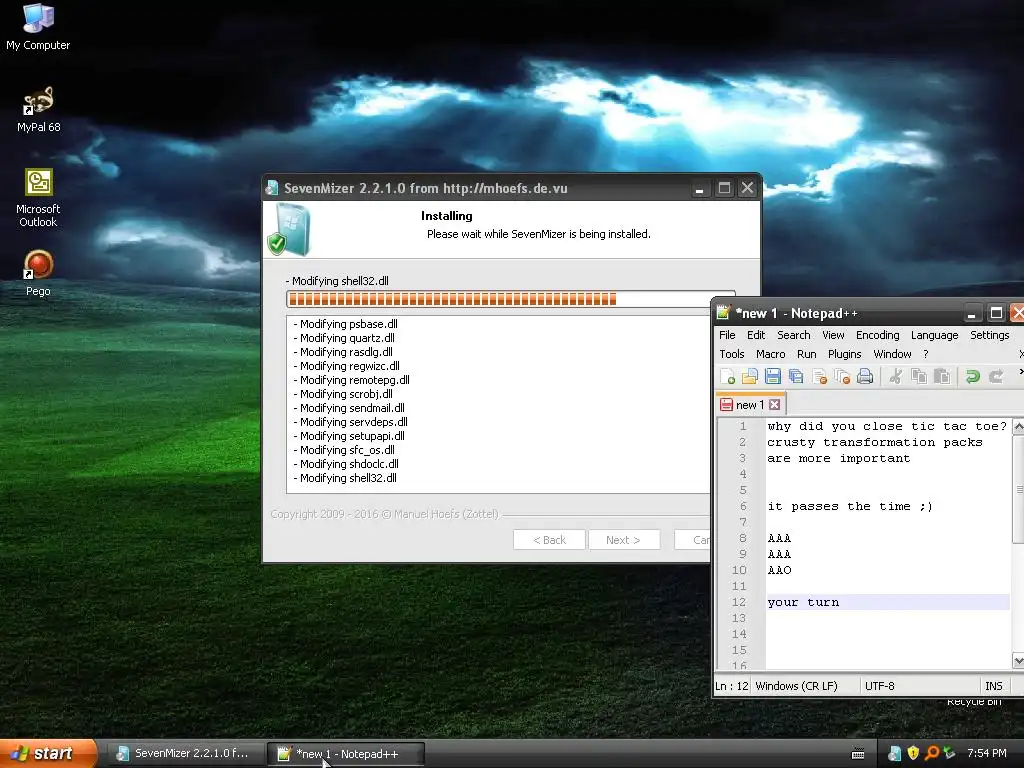Open the ? help menu in Notepad++
Viewport: 1024px width, 768px height.
coord(925,354)
